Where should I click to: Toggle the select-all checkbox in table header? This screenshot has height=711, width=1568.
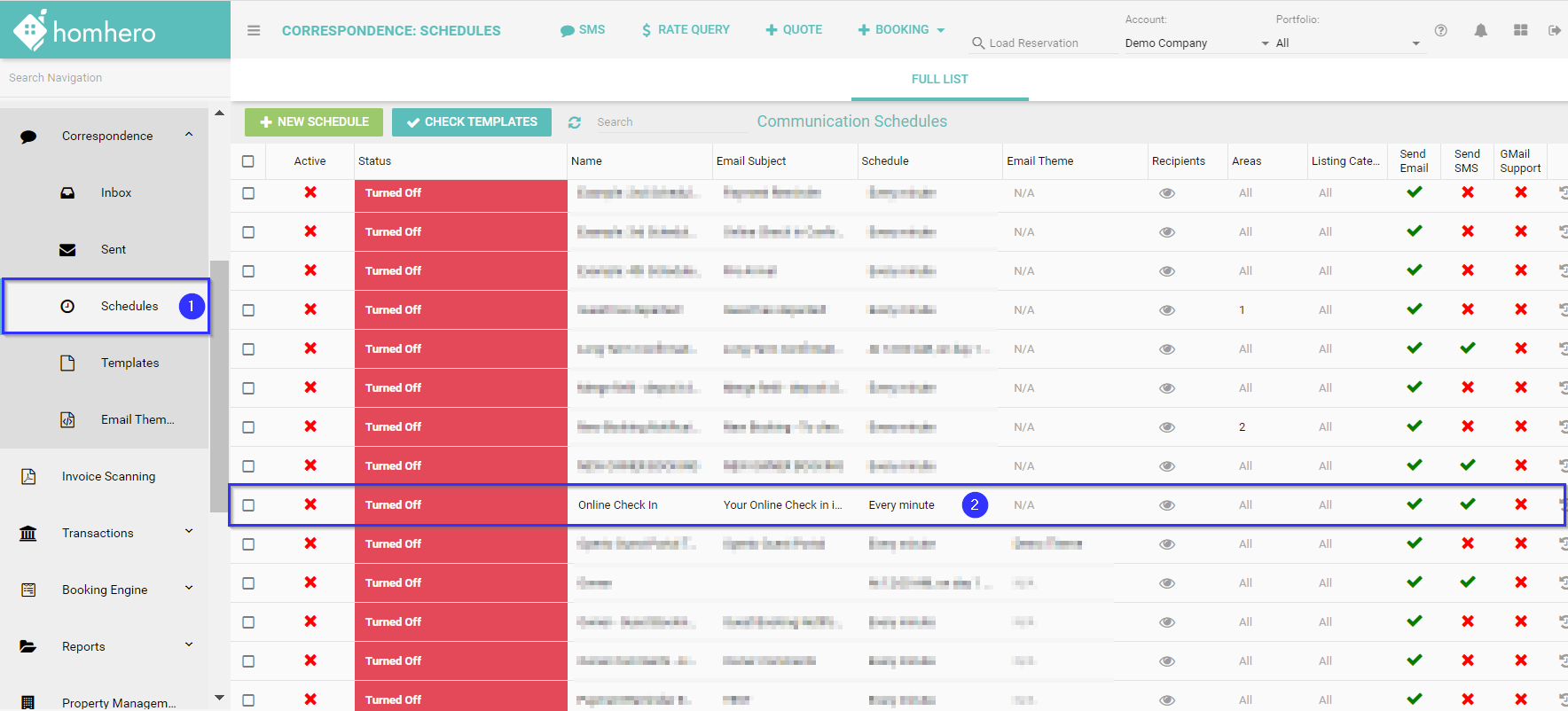[248, 161]
